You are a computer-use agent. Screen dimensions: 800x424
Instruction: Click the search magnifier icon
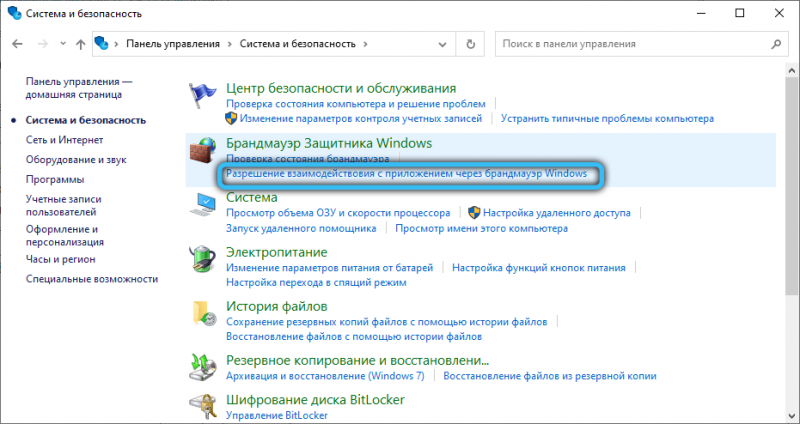776,44
